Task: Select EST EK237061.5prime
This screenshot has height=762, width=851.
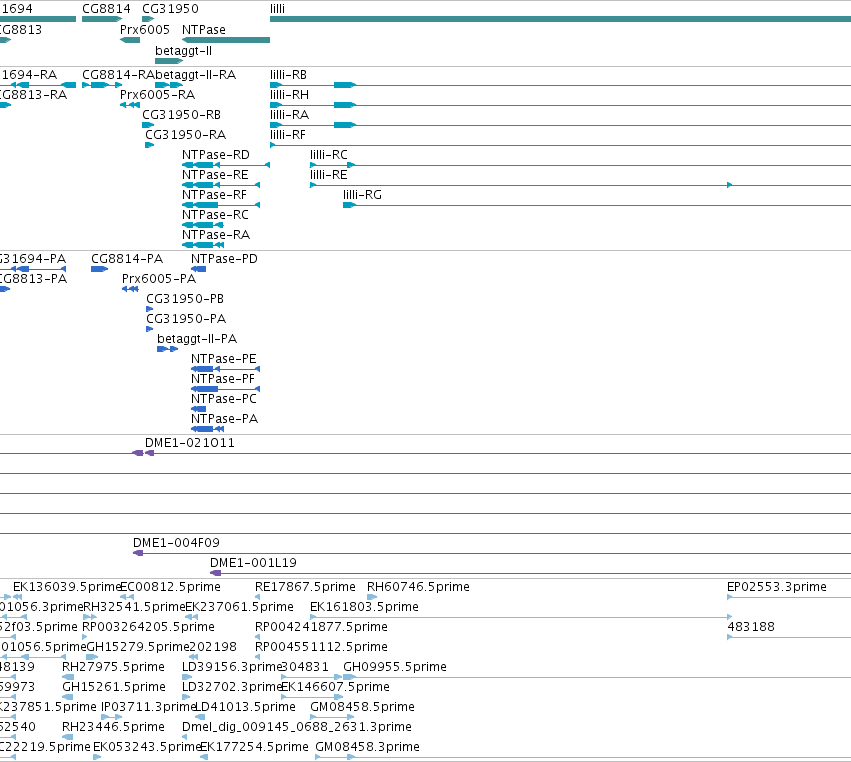Action: click(x=239, y=607)
